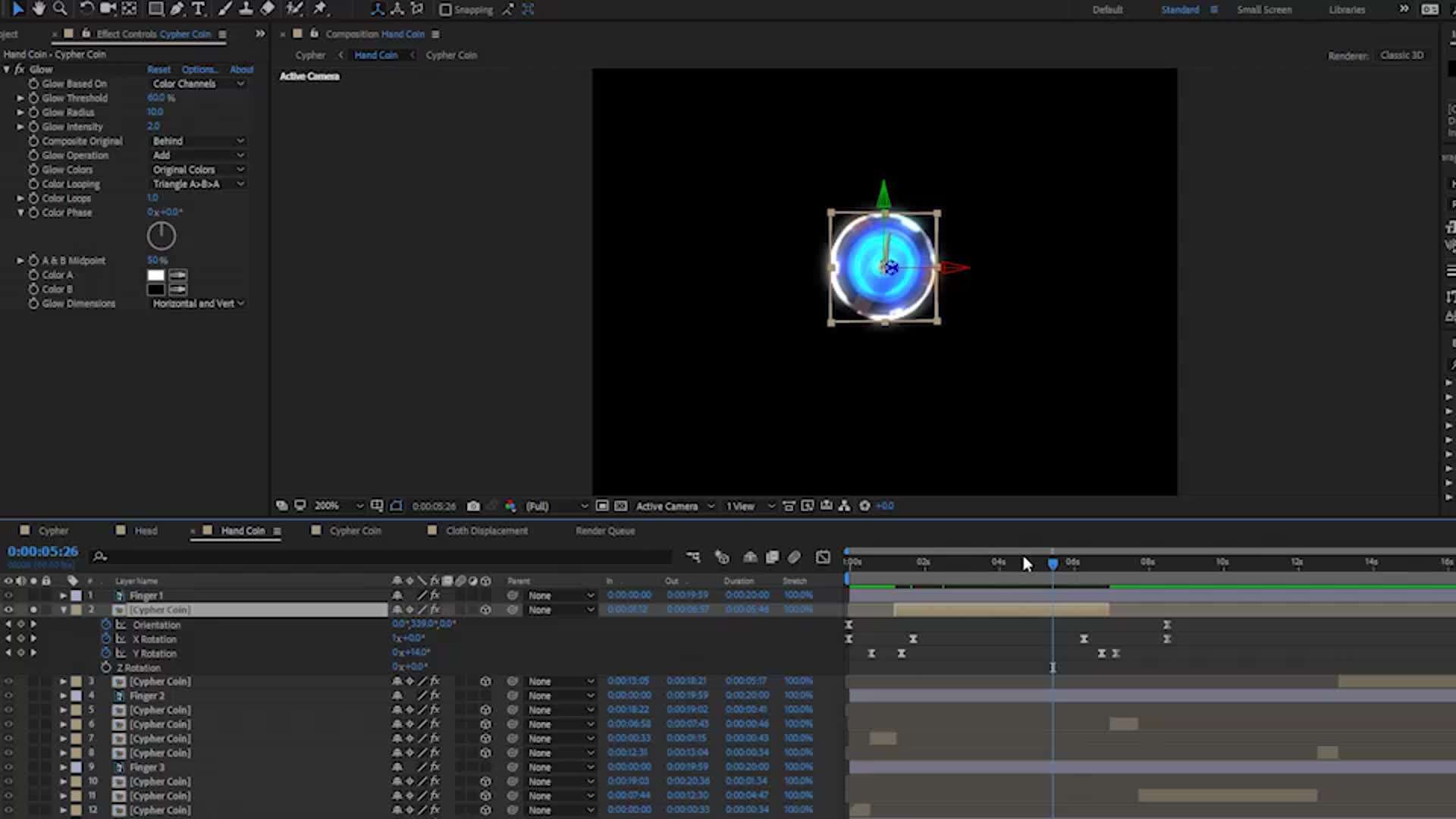Expand the Glow Intensity property
Screen dimensions: 1456x819
[20, 127]
